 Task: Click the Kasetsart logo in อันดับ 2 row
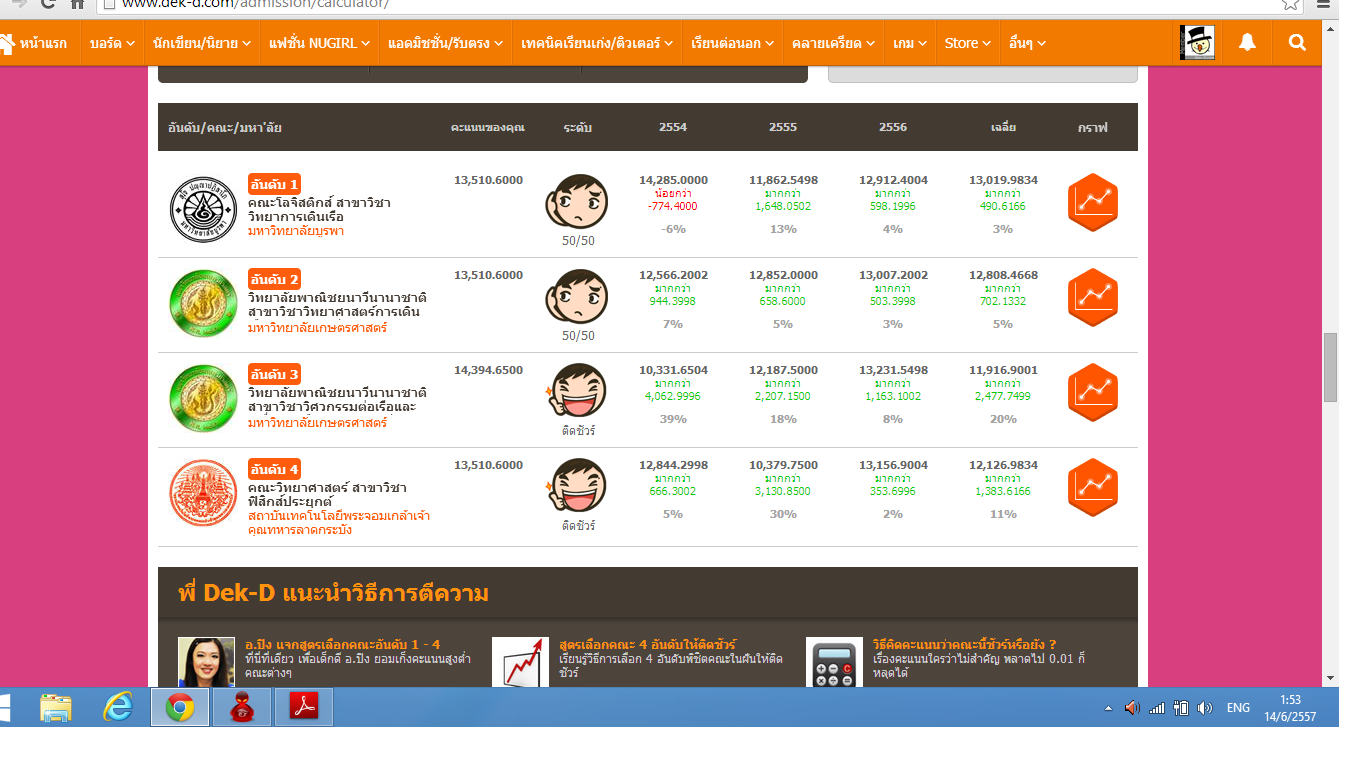tap(202, 303)
